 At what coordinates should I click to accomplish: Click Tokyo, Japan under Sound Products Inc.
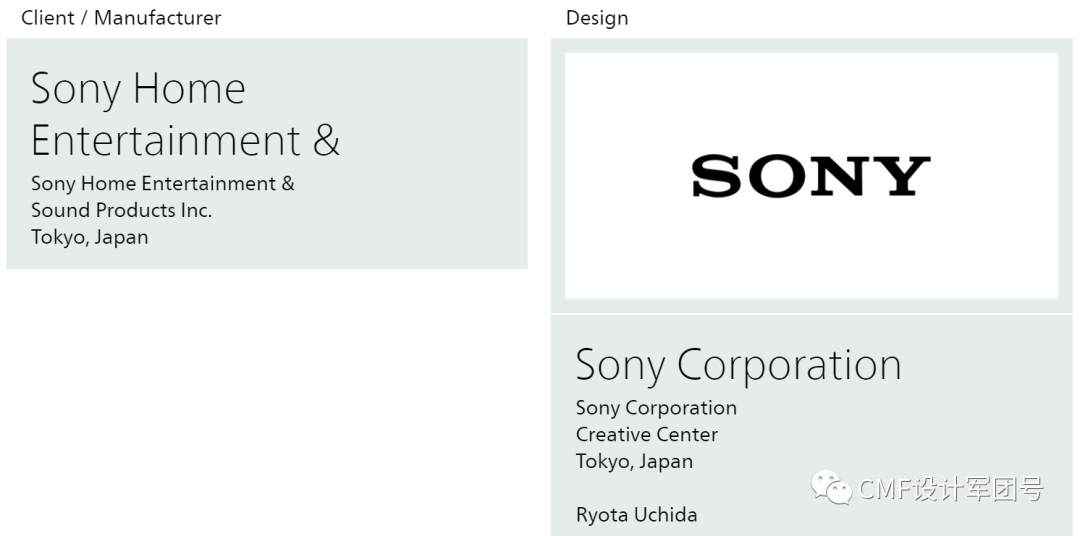click(x=89, y=237)
